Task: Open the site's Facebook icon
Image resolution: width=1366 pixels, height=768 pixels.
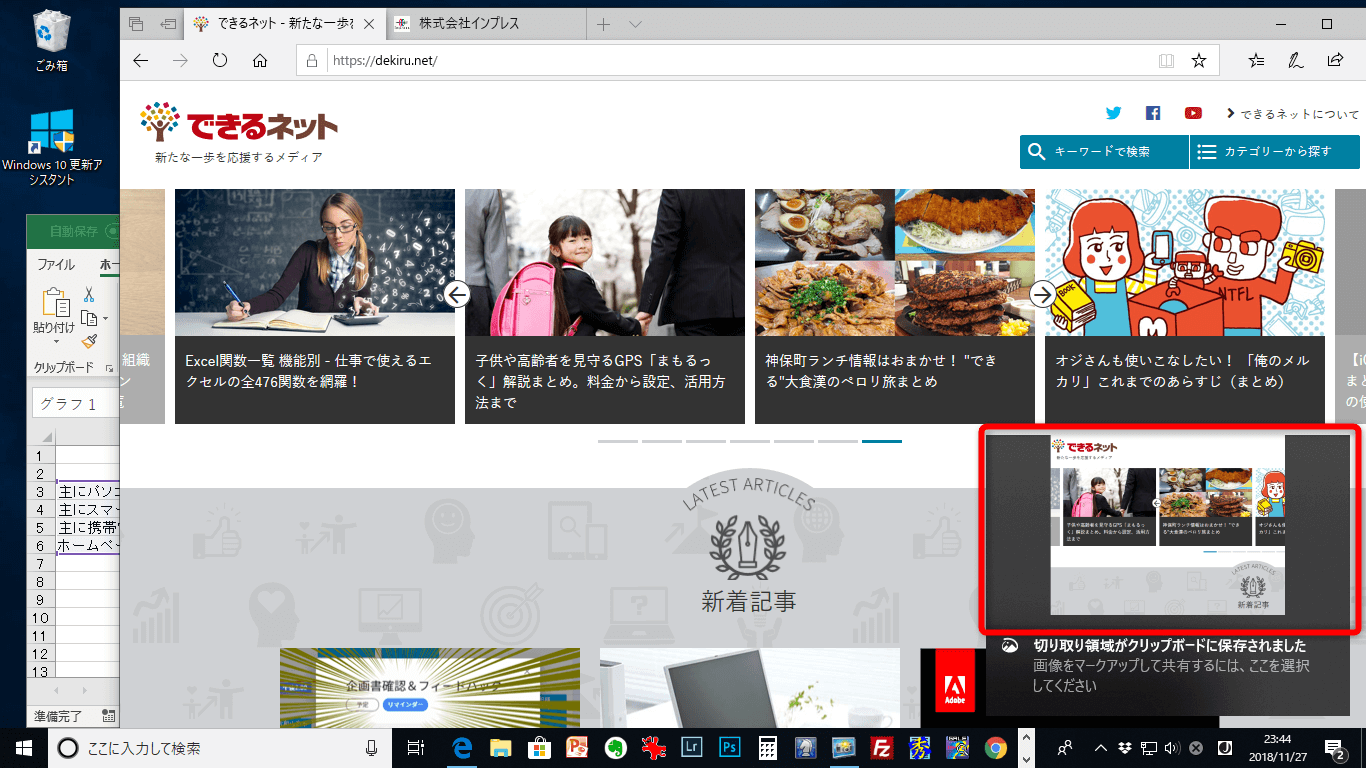Action: pos(1153,113)
